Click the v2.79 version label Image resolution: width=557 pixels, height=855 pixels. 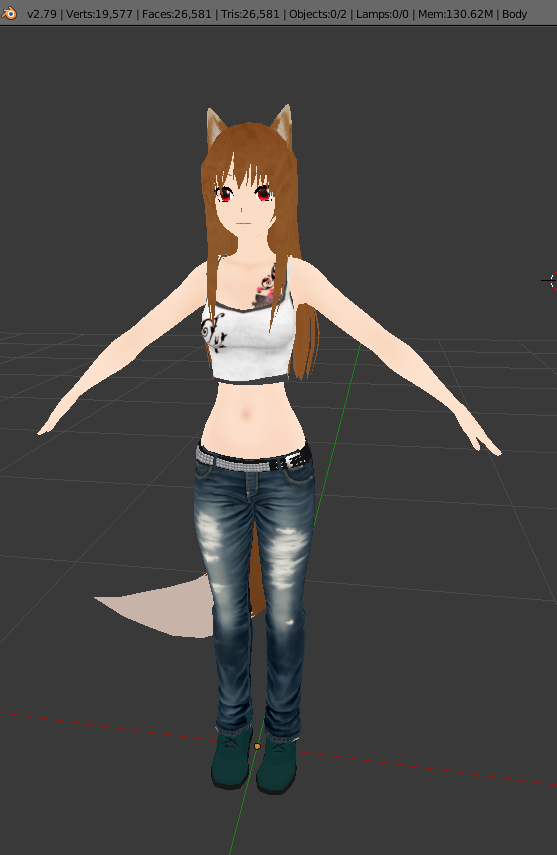click(x=42, y=14)
